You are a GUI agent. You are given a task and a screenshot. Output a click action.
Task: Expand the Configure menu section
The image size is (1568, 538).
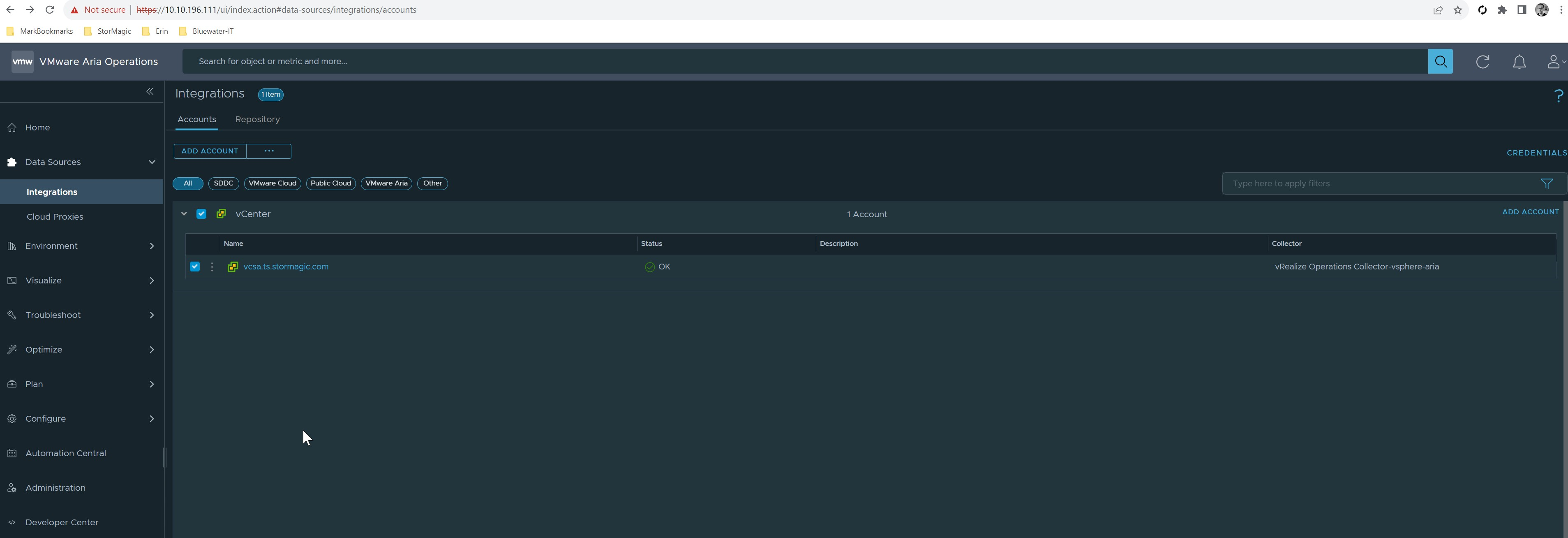tap(152, 419)
